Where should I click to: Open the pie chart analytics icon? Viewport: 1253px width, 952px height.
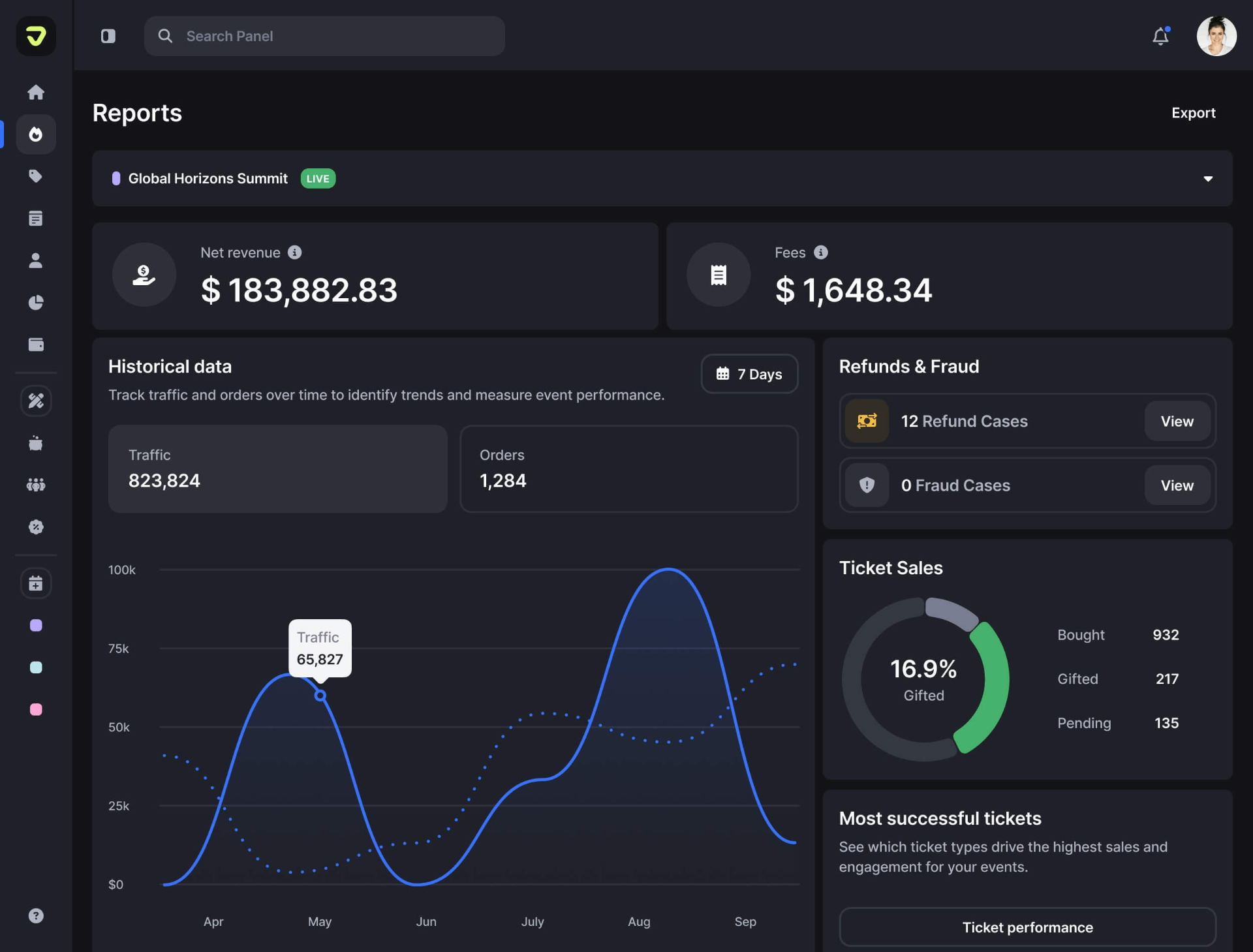(36, 303)
